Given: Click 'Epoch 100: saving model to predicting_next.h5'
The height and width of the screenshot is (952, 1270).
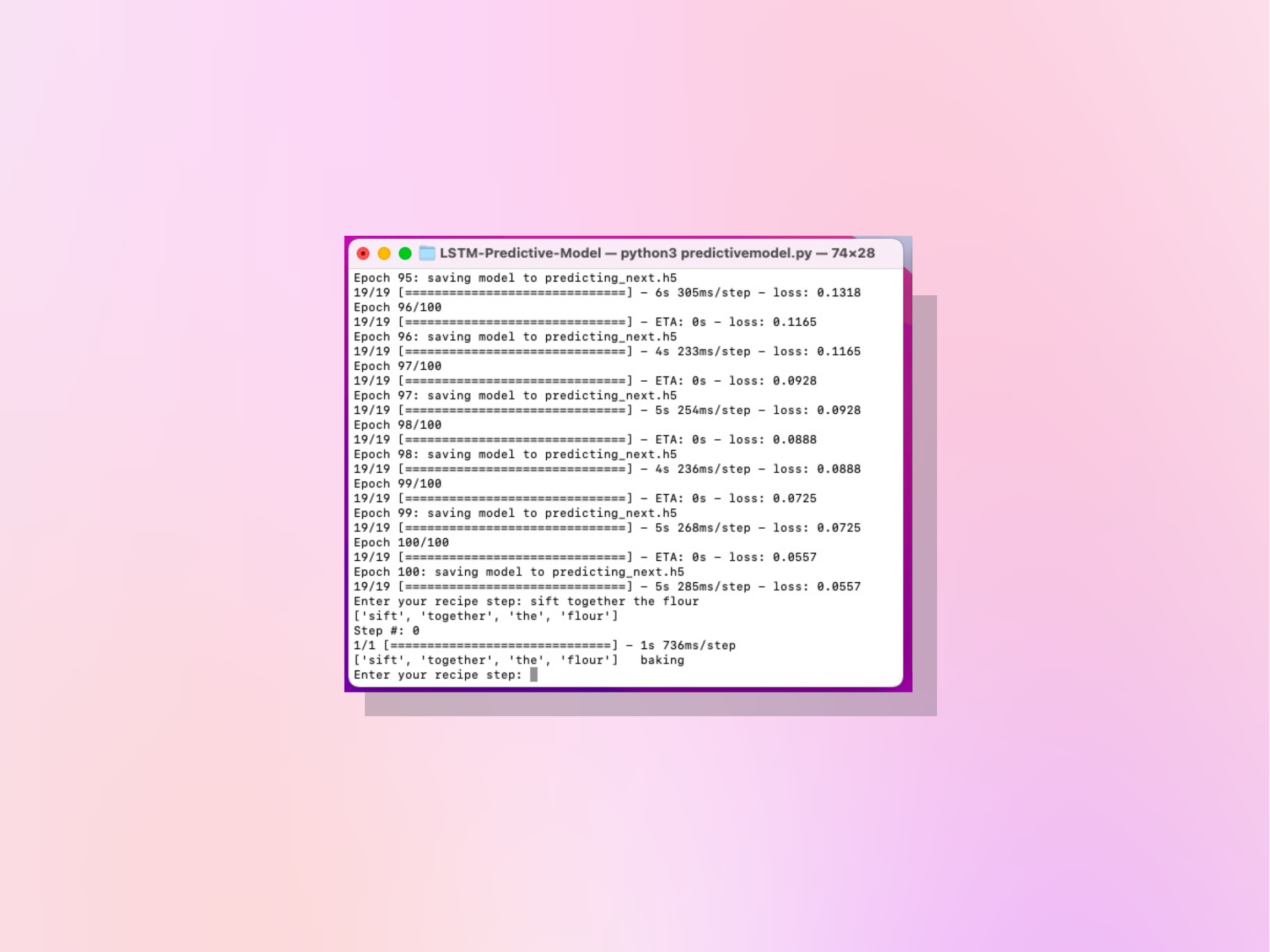Looking at the screenshot, I should (519, 571).
